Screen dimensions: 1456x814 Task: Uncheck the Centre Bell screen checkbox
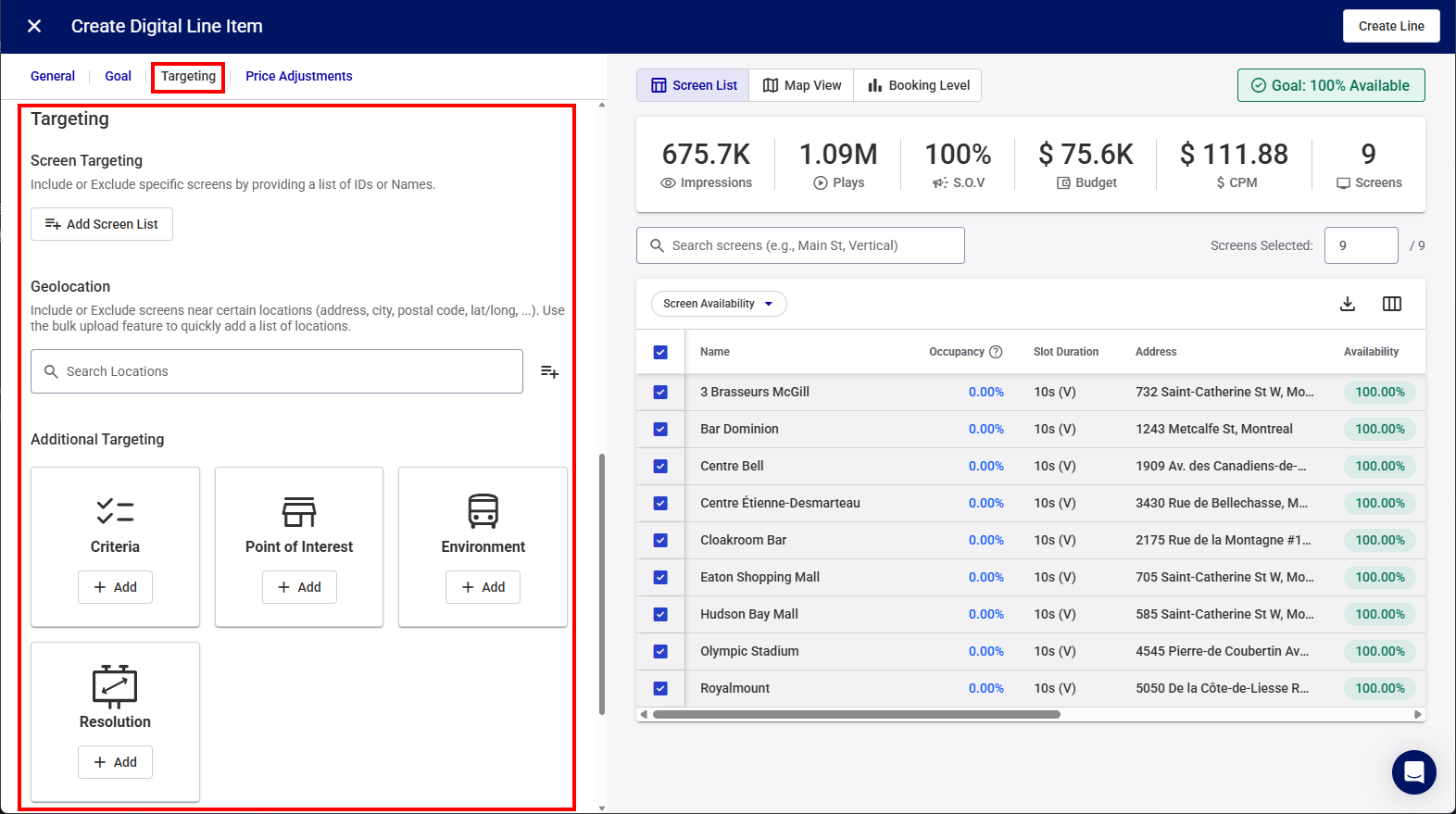pos(660,466)
